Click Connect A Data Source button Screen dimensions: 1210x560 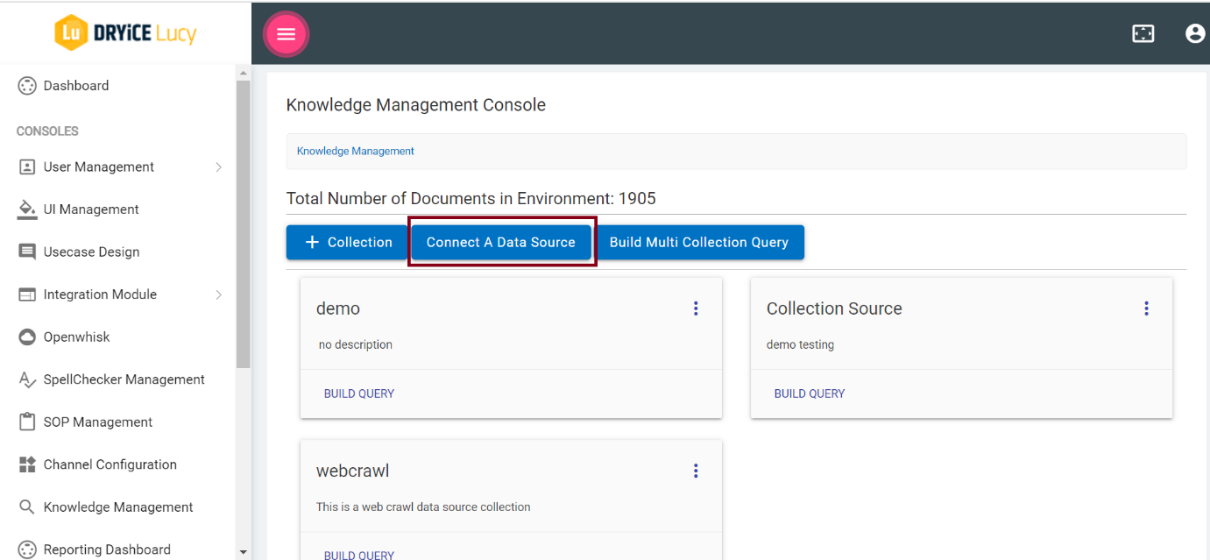tap(501, 242)
